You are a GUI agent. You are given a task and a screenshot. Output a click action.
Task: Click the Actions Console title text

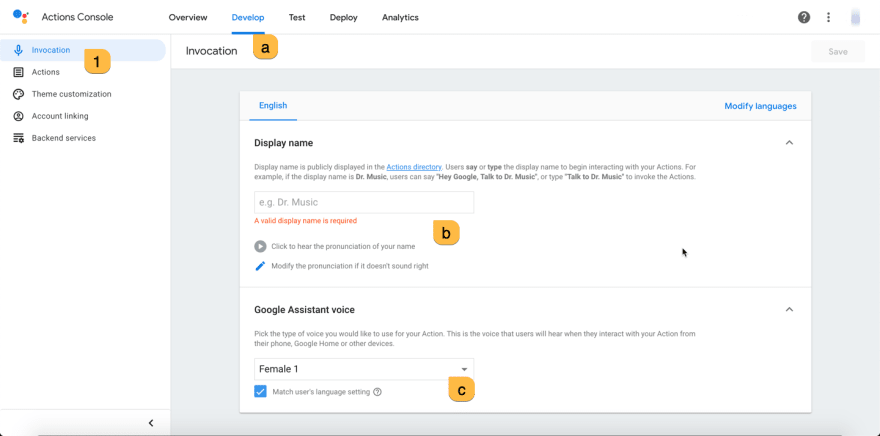click(77, 17)
